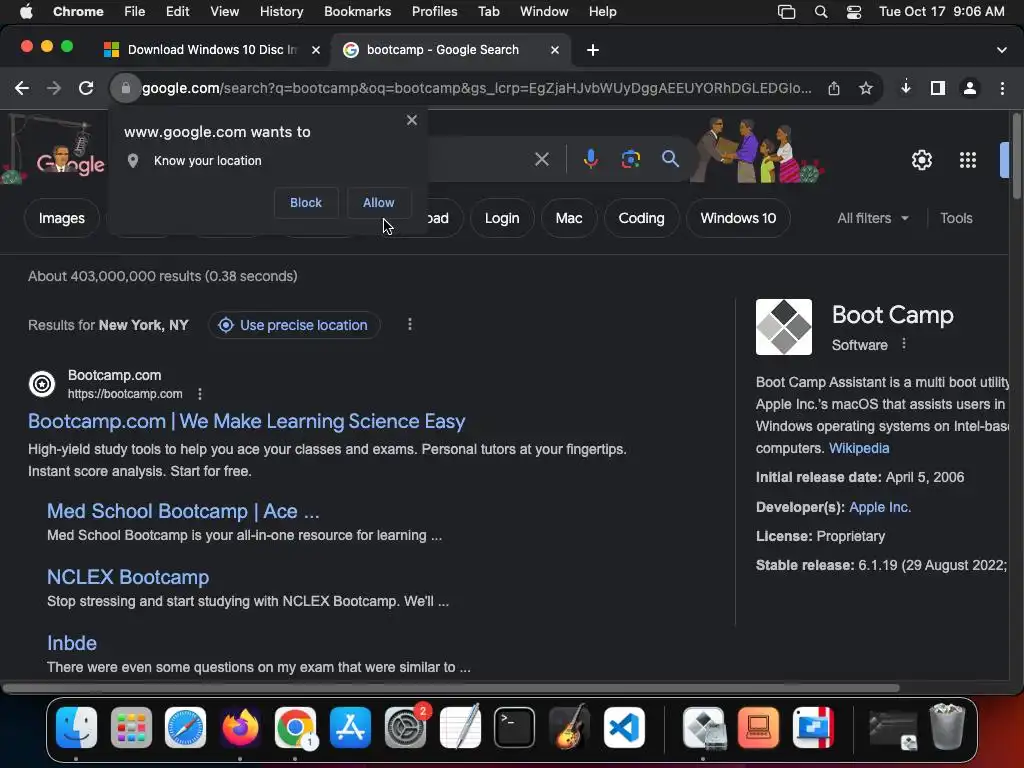The width and height of the screenshot is (1024, 768).
Task: Click the forward navigation arrow
Action: tap(54, 88)
